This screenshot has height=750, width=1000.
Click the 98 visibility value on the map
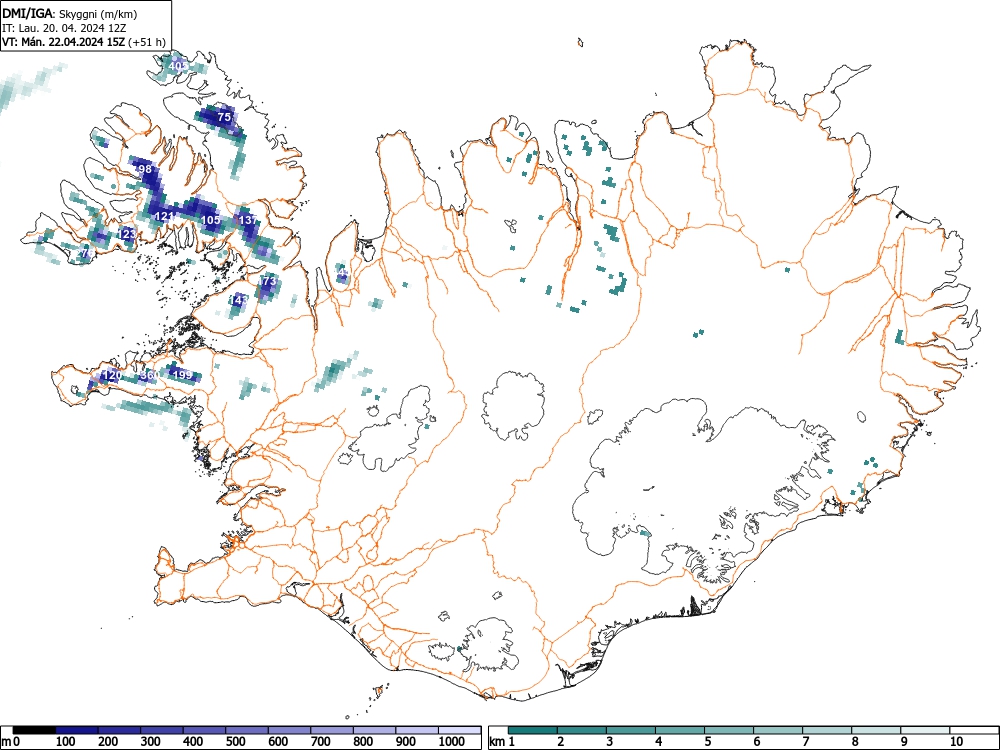click(145, 169)
